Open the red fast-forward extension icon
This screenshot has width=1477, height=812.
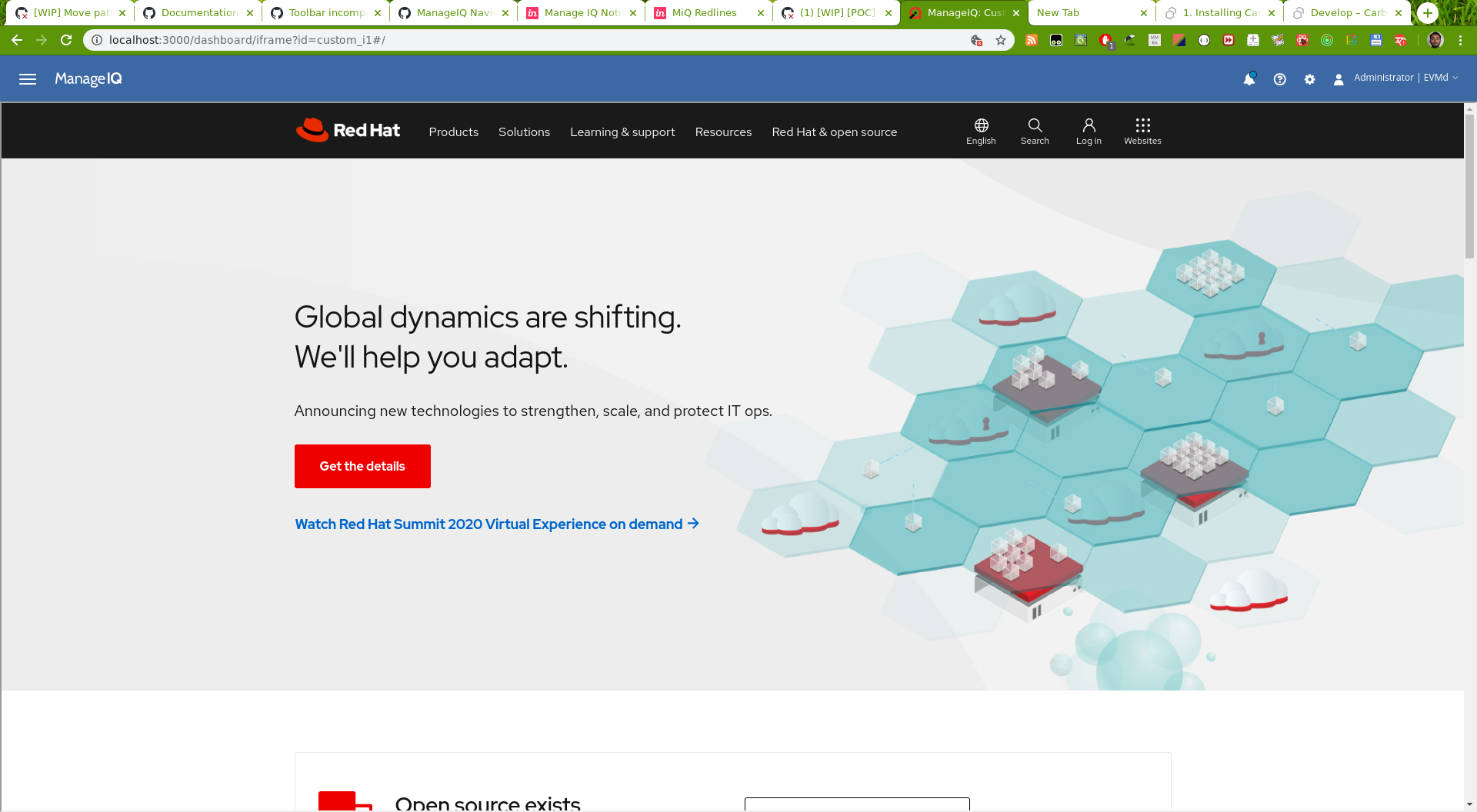tap(1229, 40)
